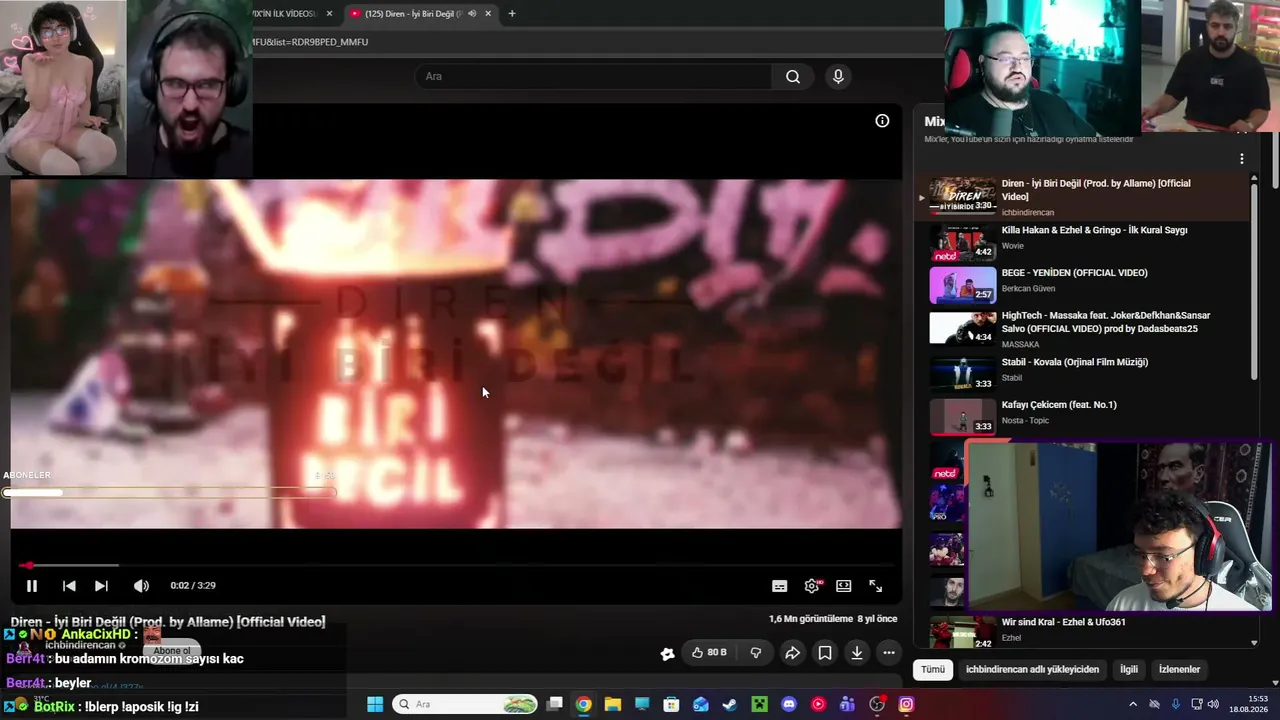Click the BEGE uploader name 'Berkcan Güven'
Viewport: 1280px width, 720px height.
[1028, 289]
